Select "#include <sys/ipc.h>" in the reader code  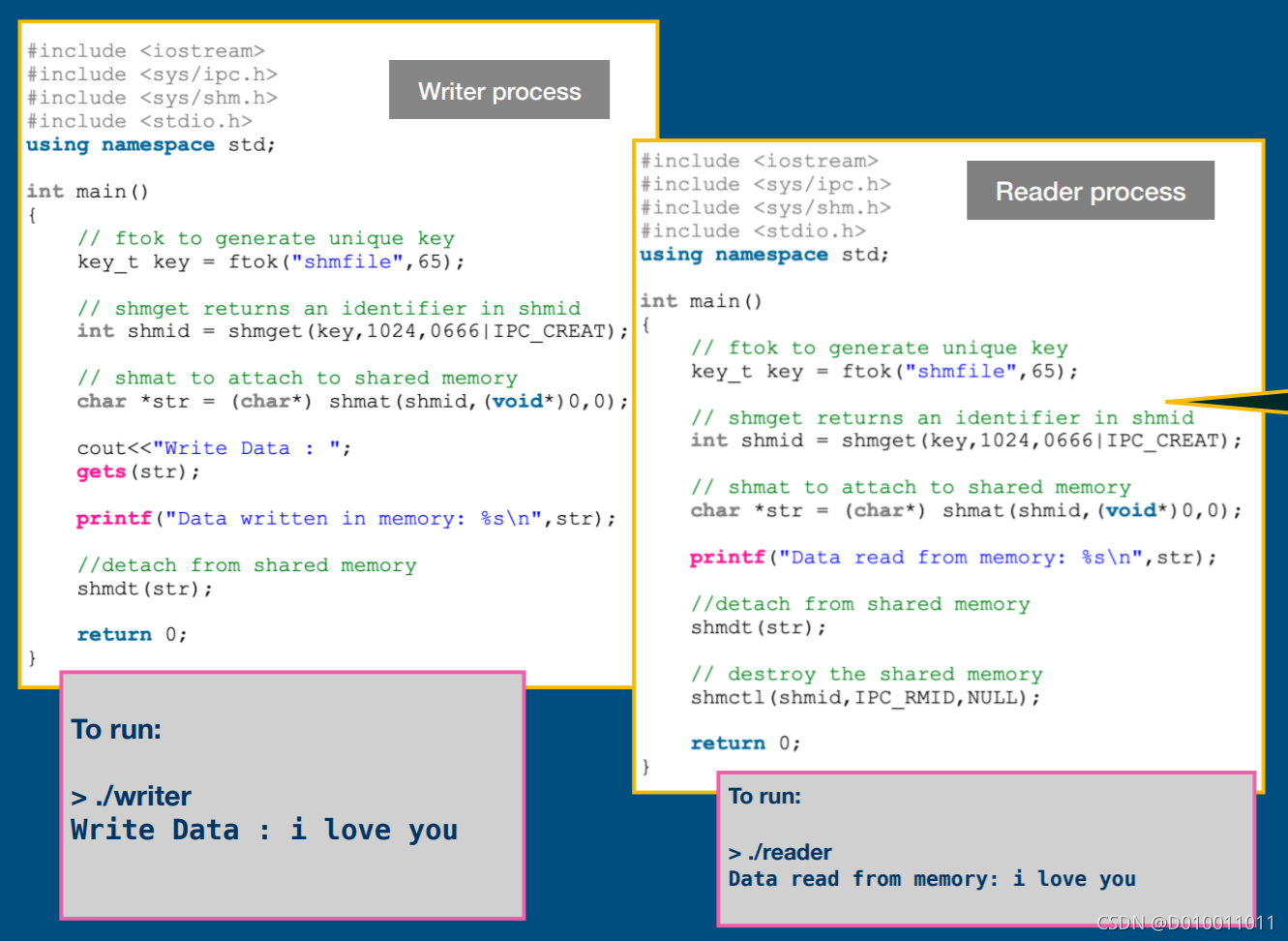click(x=765, y=184)
